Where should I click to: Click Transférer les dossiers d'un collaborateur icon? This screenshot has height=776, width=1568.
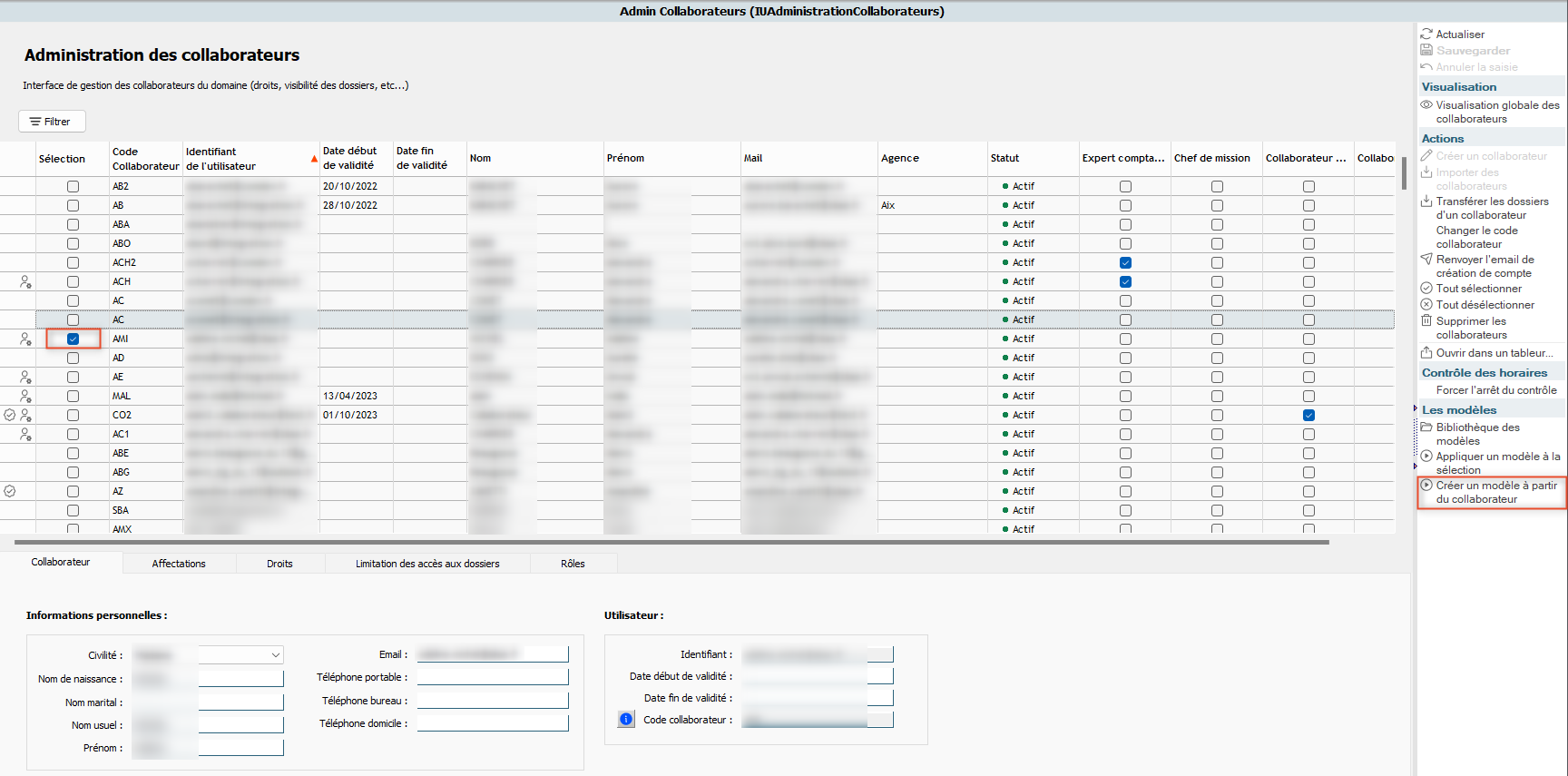(x=1426, y=201)
